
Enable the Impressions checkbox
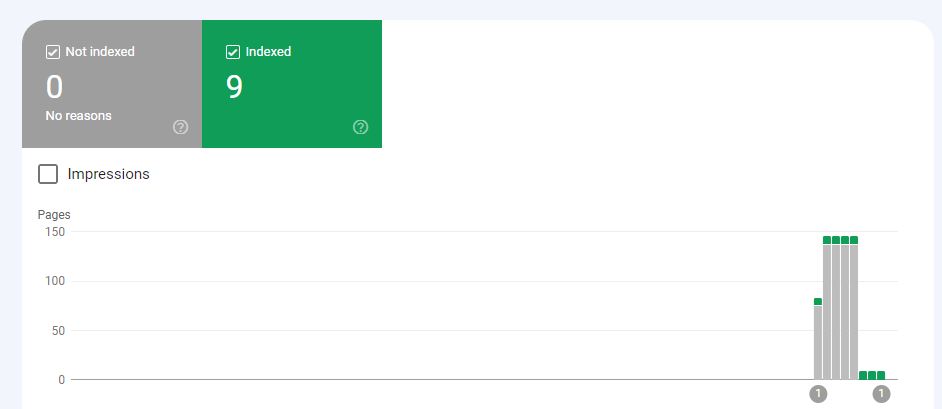[x=48, y=174]
